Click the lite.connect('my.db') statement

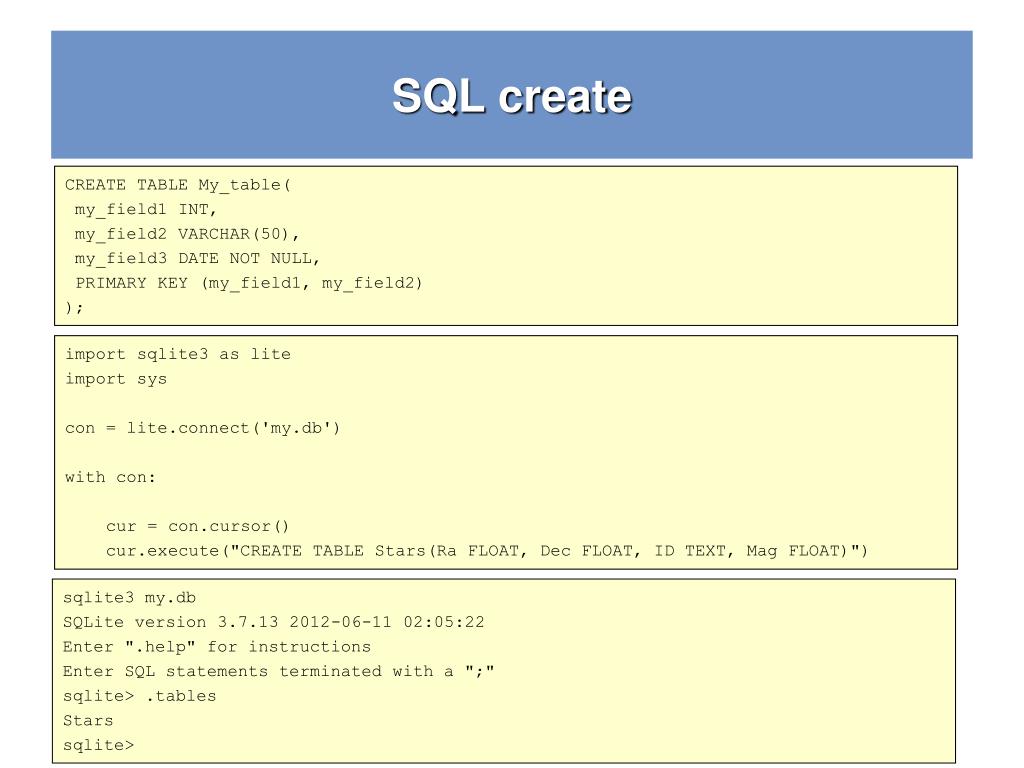[x=202, y=428]
